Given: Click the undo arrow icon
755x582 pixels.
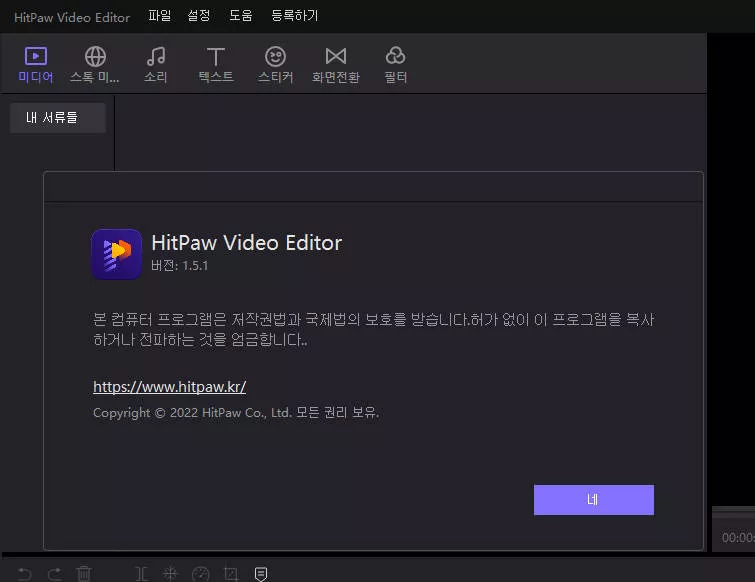Looking at the screenshot, I should (25, 574).
